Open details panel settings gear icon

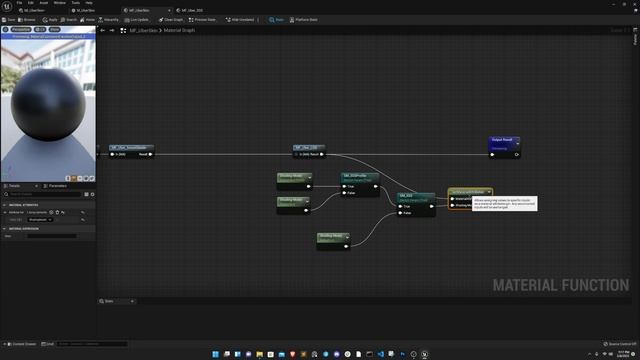(x=93, y=194)
